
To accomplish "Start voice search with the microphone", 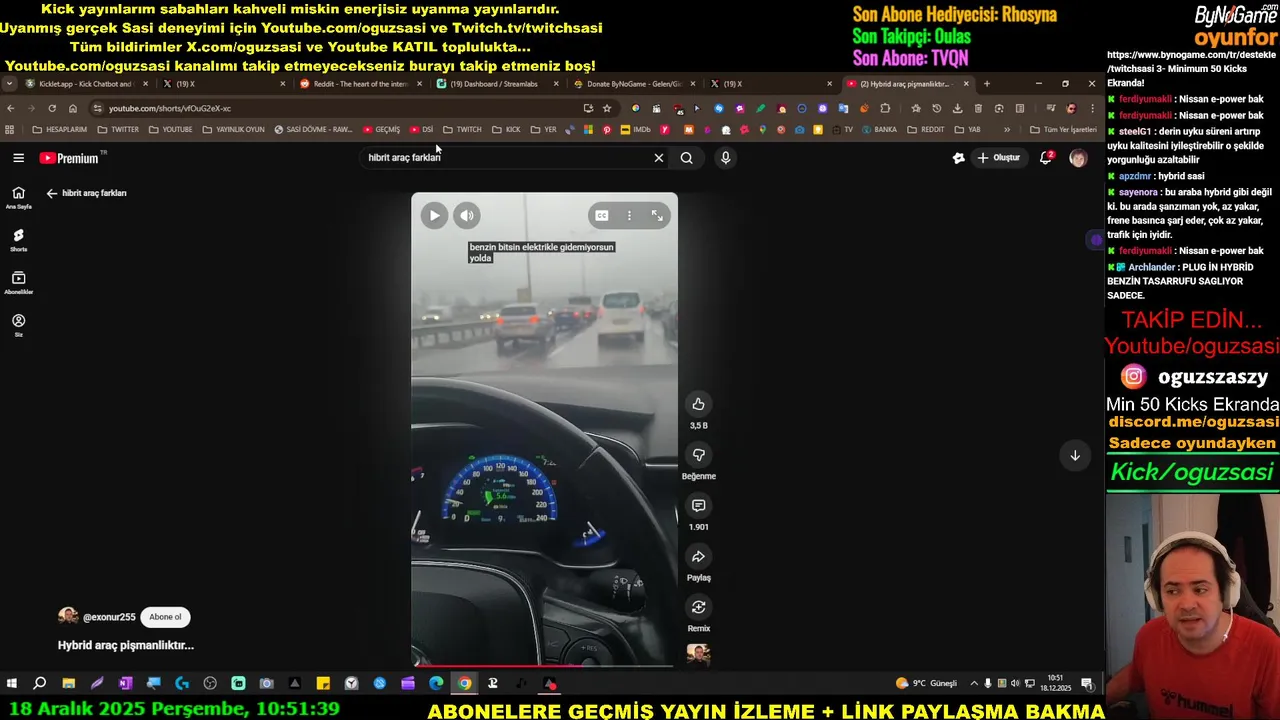I will 725,158.
